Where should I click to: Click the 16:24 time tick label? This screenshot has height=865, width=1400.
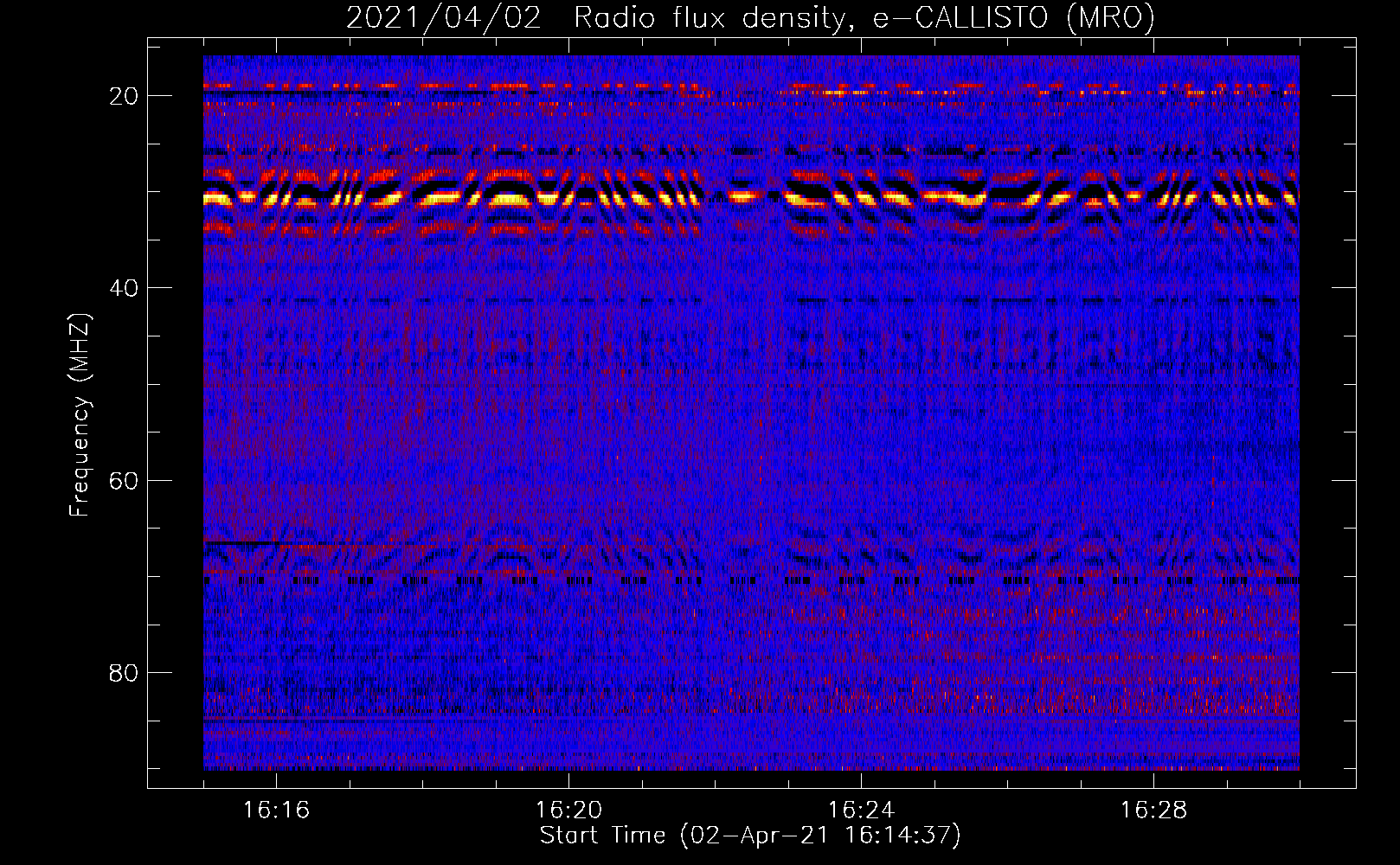click(861, 810)
